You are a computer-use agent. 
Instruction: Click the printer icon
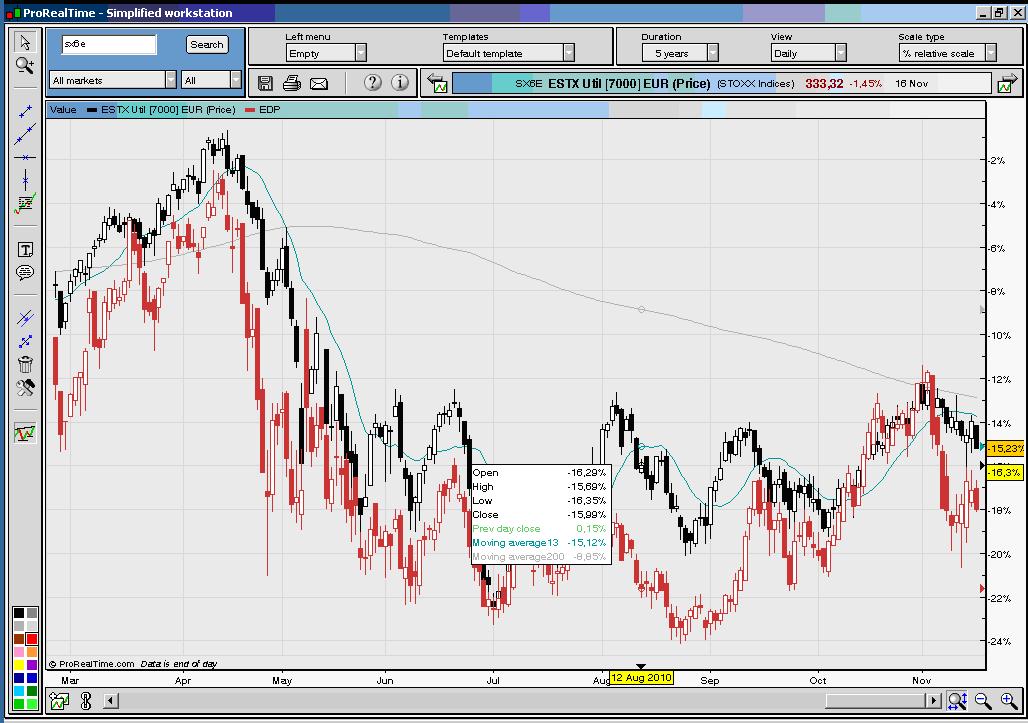point(292,83)
